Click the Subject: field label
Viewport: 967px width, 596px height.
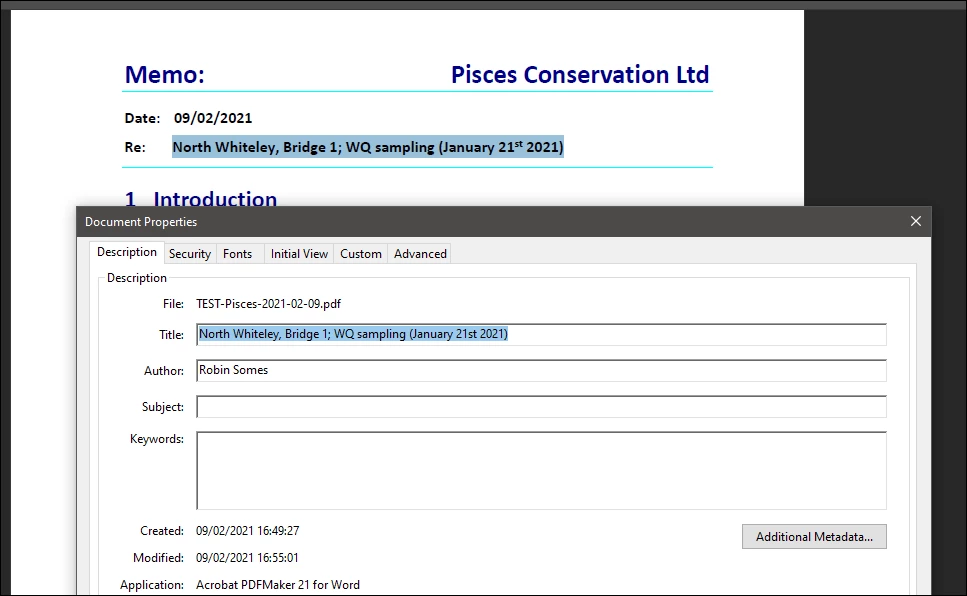point(163,407)
